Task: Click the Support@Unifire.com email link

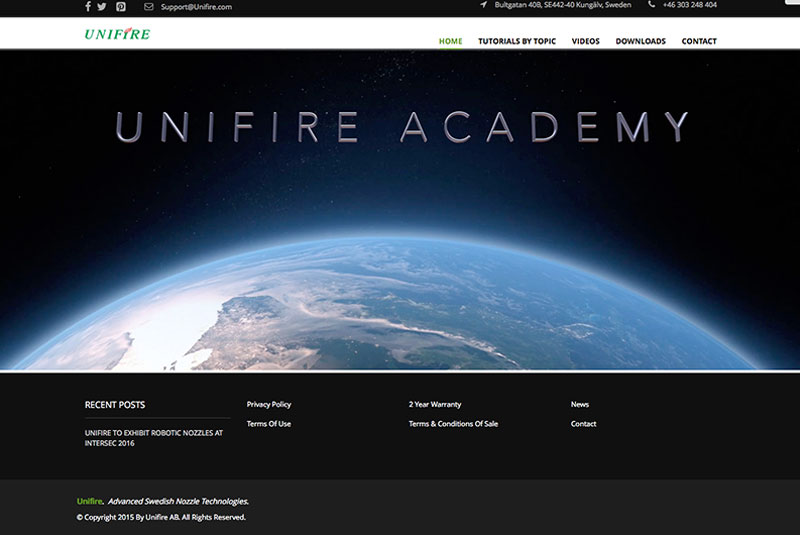Action: point(196,7)
